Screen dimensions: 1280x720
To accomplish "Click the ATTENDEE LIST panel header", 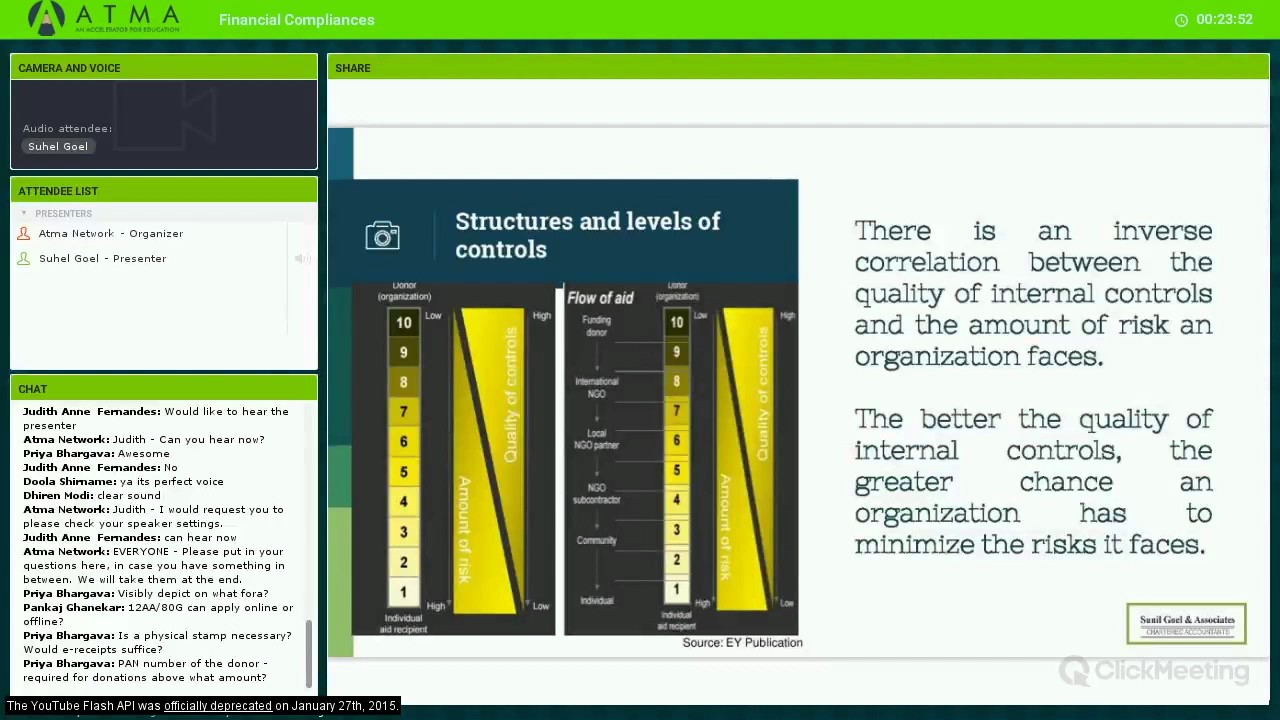I will [x=164, y=191].
